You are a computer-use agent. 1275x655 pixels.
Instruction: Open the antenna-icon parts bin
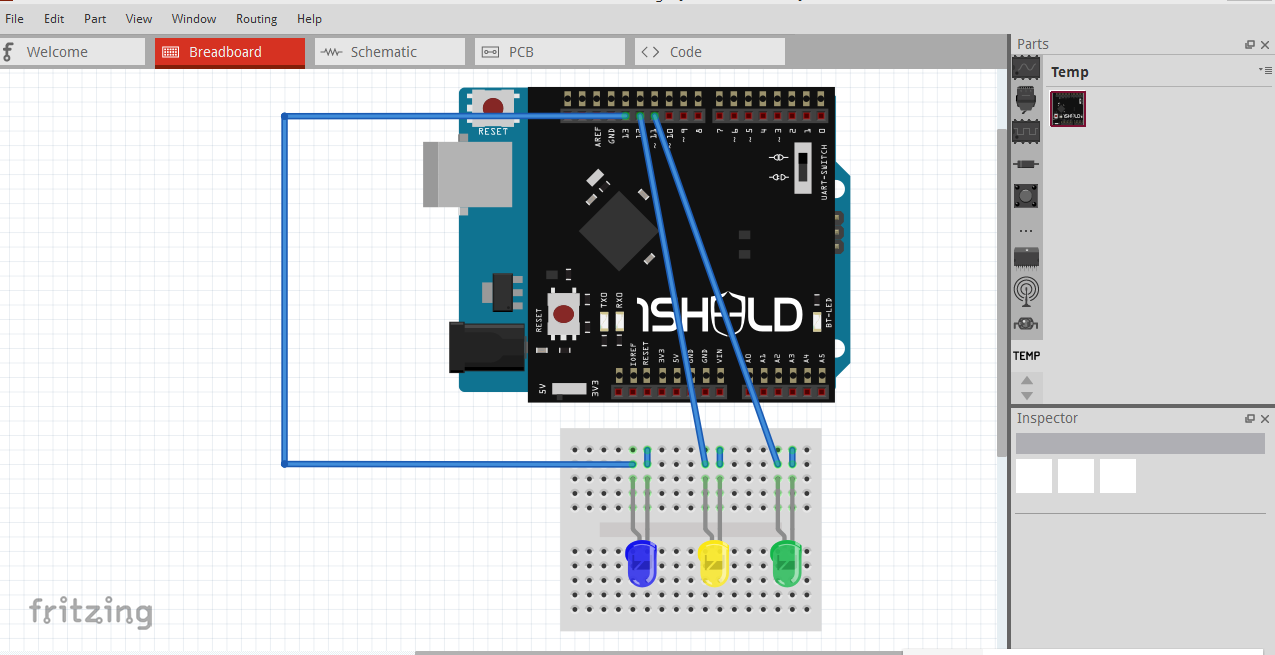coord(1026,290)
